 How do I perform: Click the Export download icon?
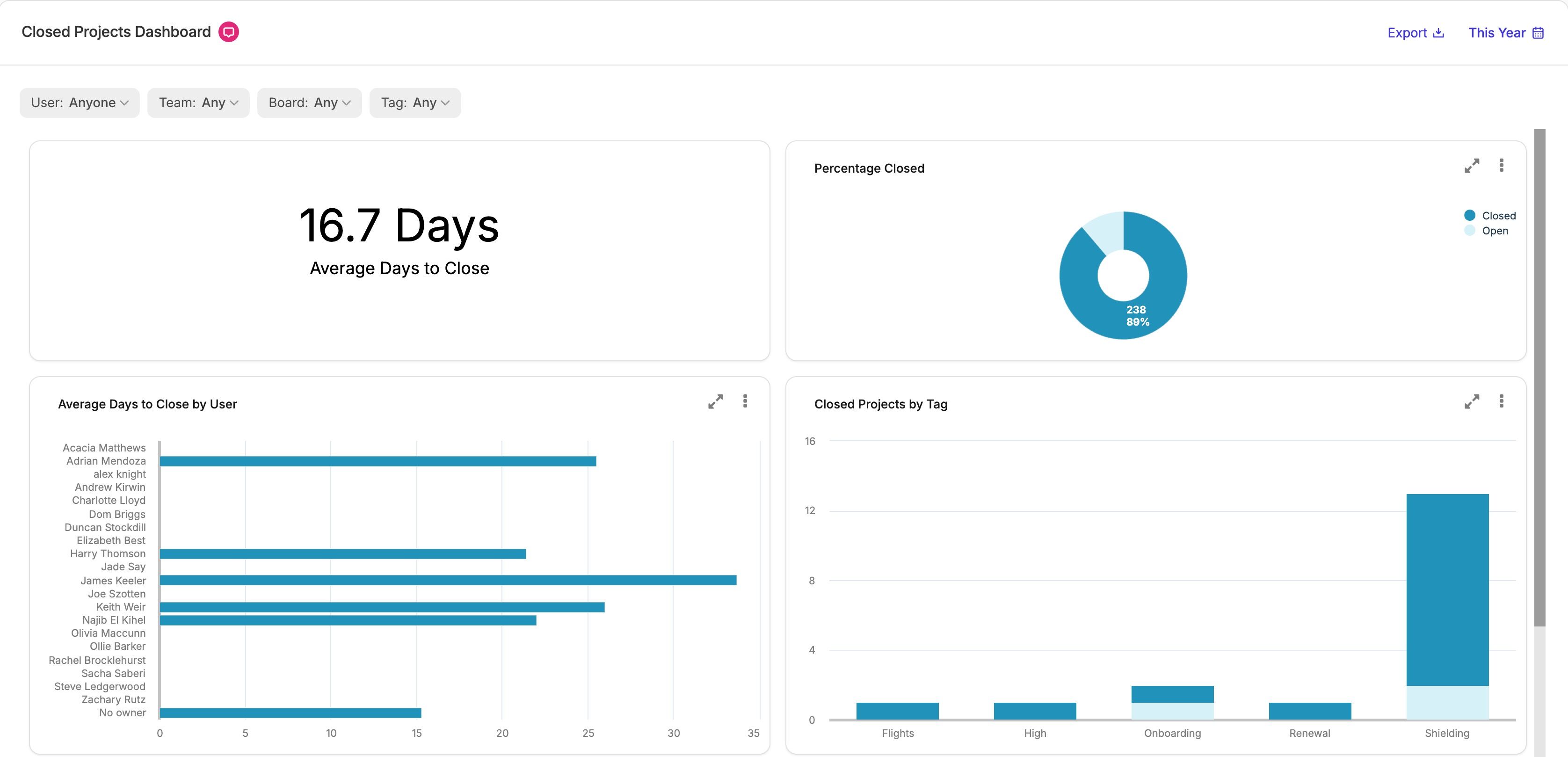(1438, 33)
